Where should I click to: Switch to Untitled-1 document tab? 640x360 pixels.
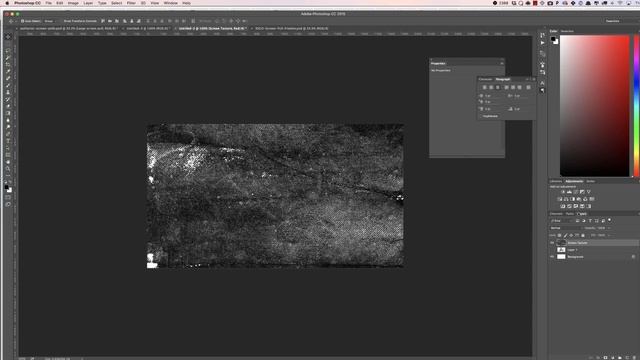point(147,29)
